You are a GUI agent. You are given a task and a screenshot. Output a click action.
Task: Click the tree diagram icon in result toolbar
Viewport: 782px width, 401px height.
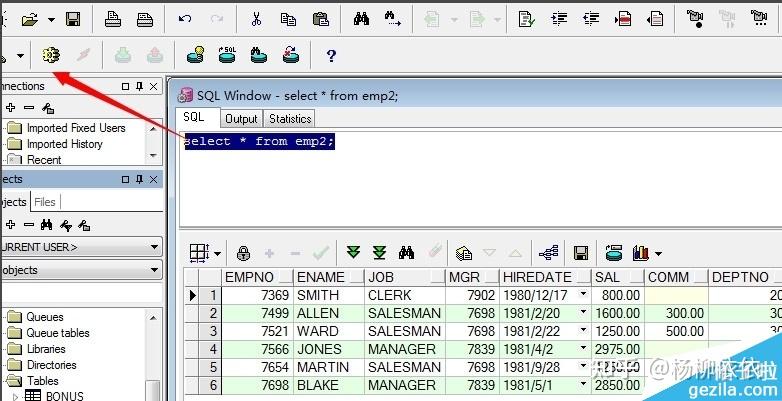549,253
